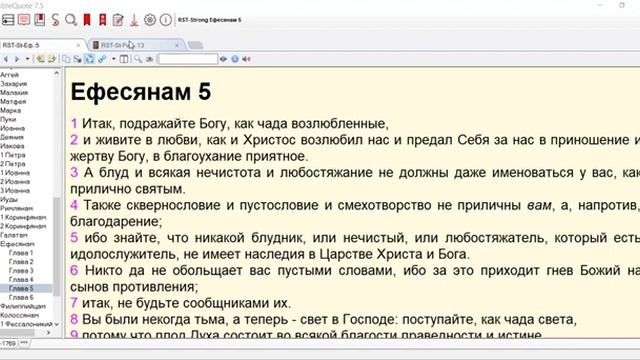Collapse the Ефесянам book node
The image size is (640, 360).
point(17,244)
